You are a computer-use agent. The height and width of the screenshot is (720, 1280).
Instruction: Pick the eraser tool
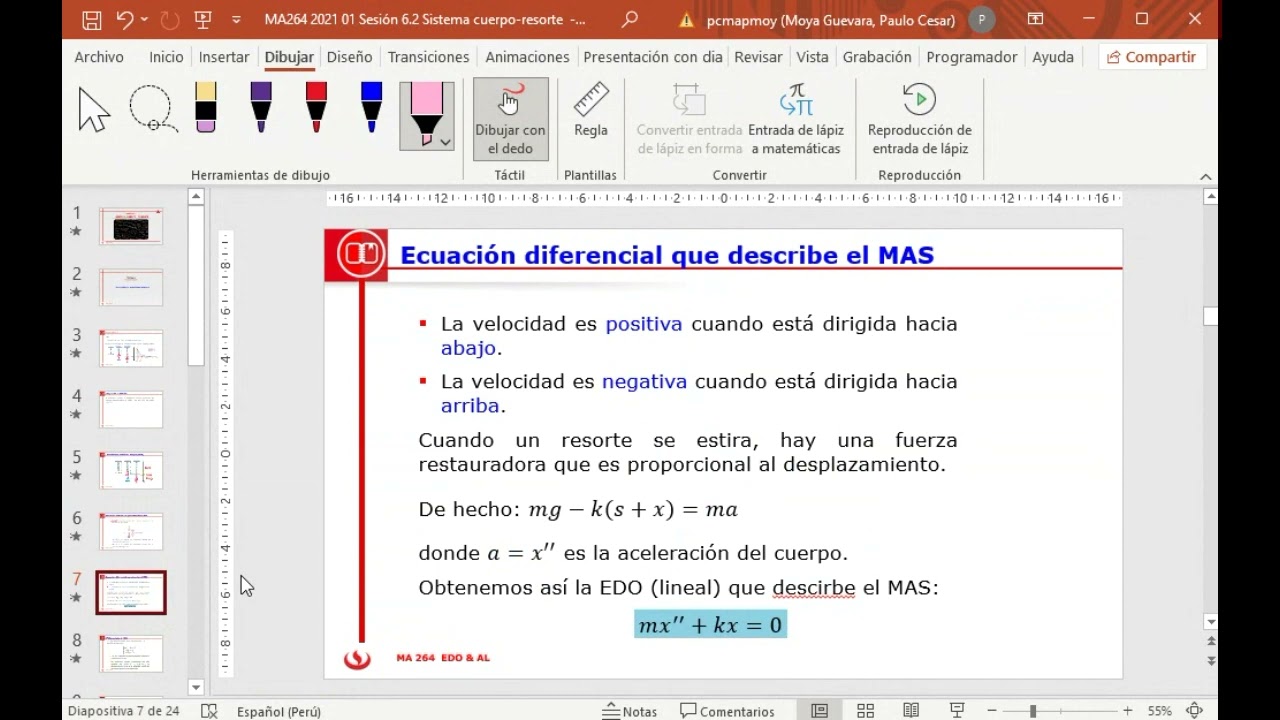[x=206, y=108]
